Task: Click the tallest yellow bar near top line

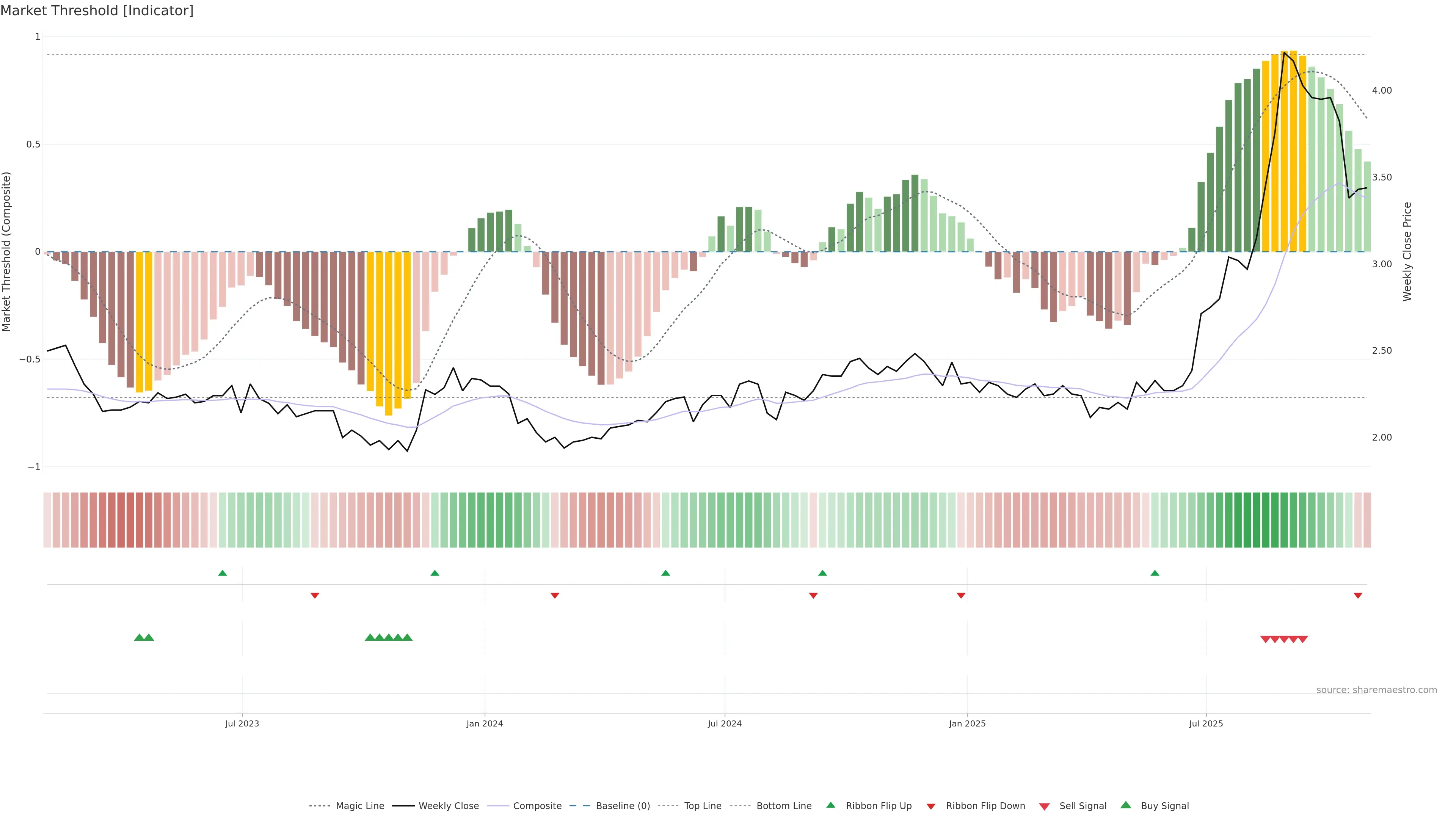Action: pos(1293,152)
